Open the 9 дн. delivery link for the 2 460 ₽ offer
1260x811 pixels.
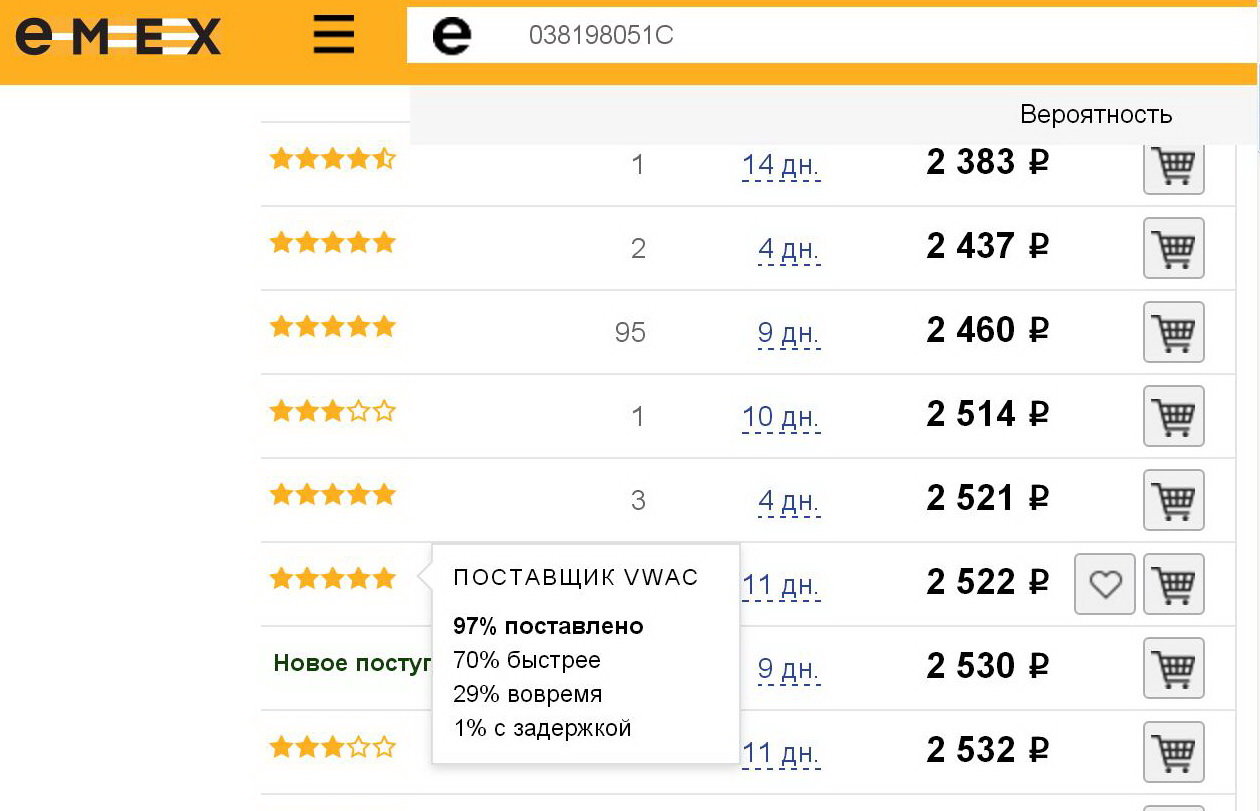pos(789,332)
